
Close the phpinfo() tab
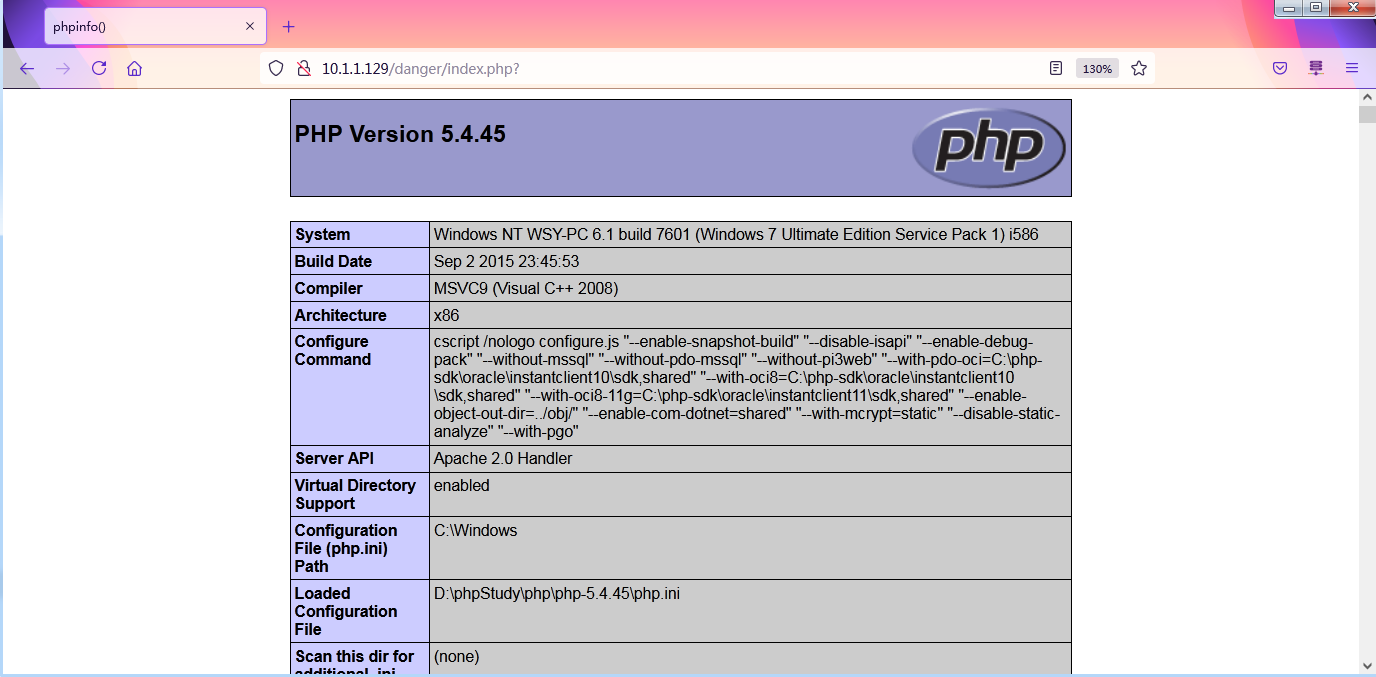pos(250,27)
